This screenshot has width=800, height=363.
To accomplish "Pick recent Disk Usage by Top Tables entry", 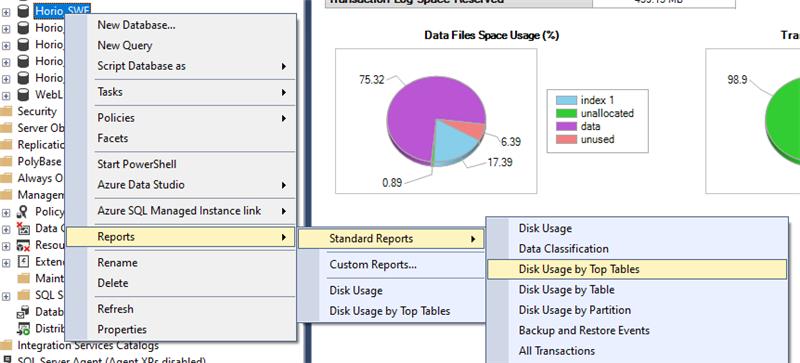I will click(x=391, y=311).
